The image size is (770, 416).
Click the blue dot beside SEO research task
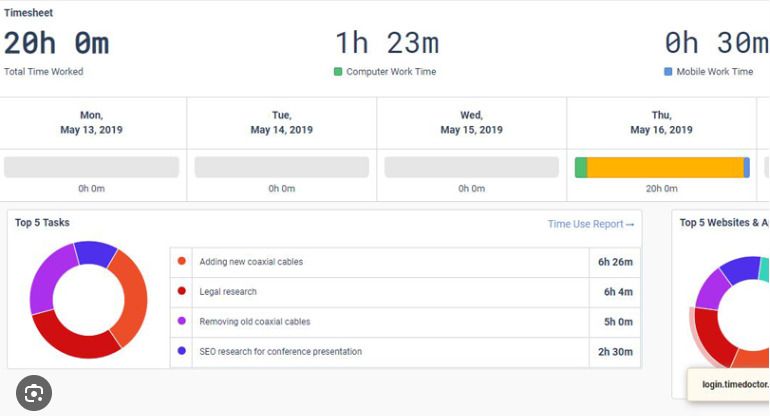(181, 351)
